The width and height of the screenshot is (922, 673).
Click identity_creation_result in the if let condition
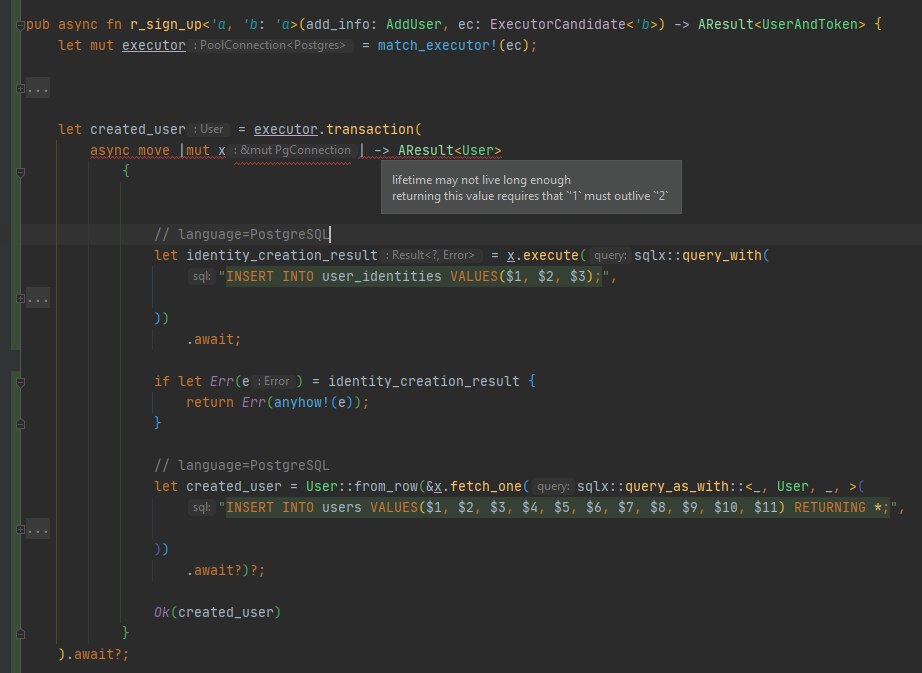(x=424, y=381)
